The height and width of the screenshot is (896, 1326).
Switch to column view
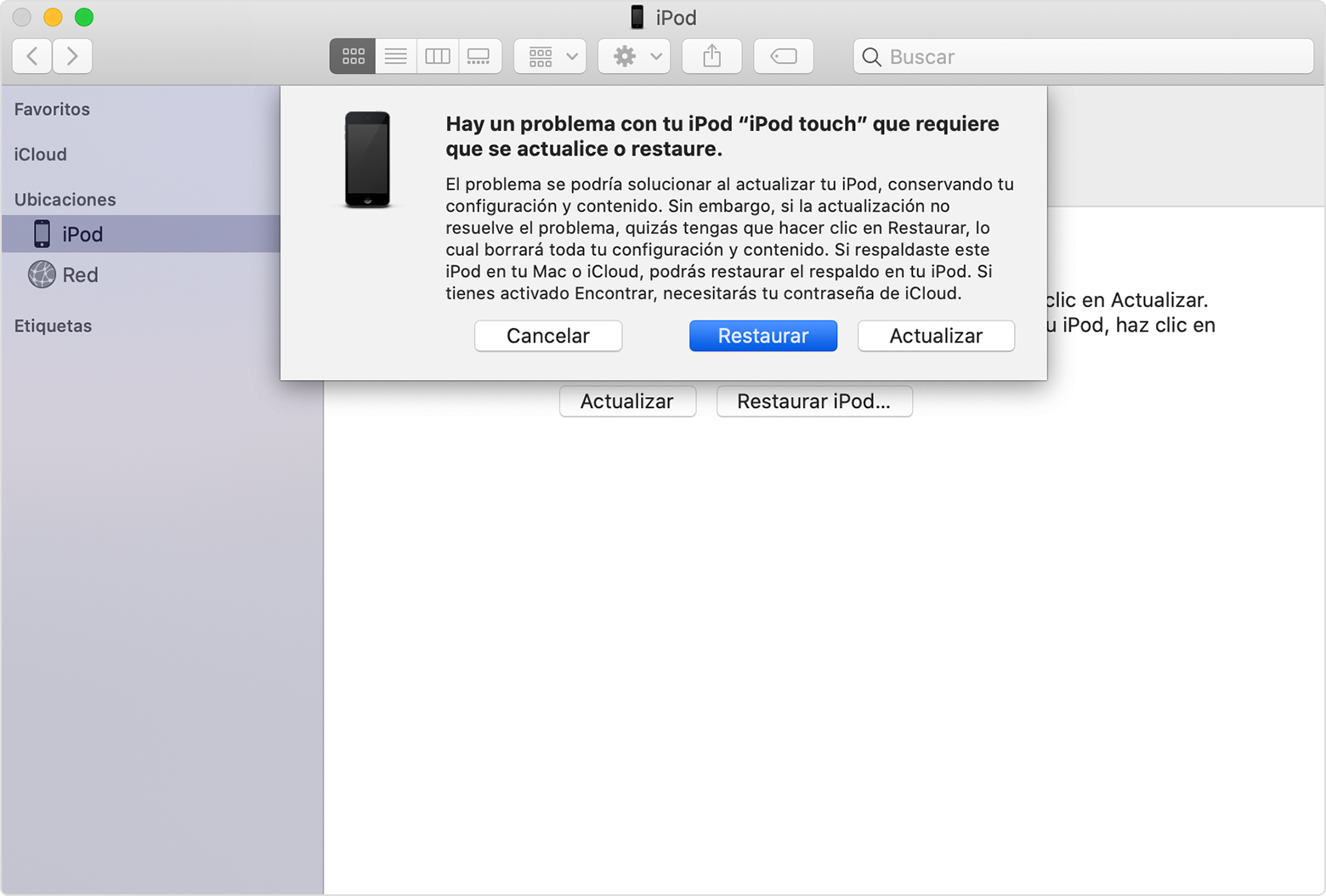pos(437,57)
